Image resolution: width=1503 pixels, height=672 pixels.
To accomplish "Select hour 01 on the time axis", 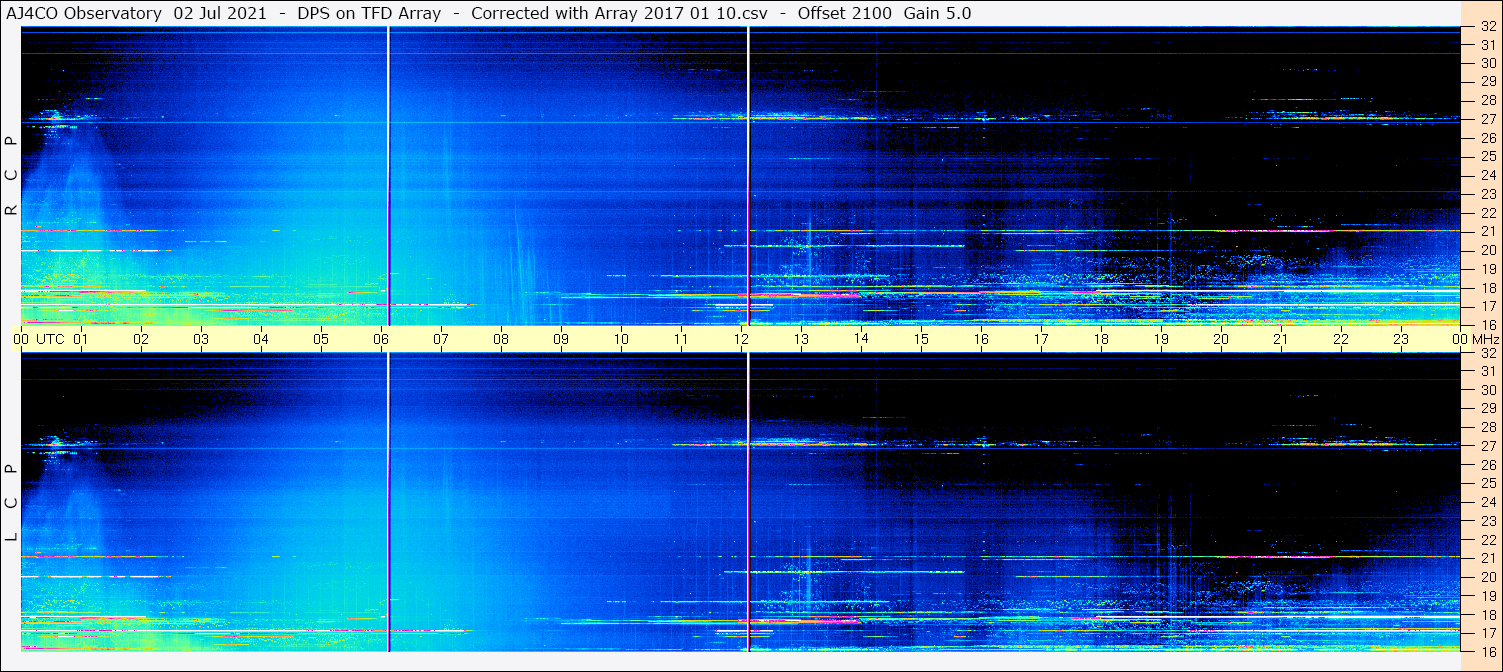I will click(x=81, y=339).
